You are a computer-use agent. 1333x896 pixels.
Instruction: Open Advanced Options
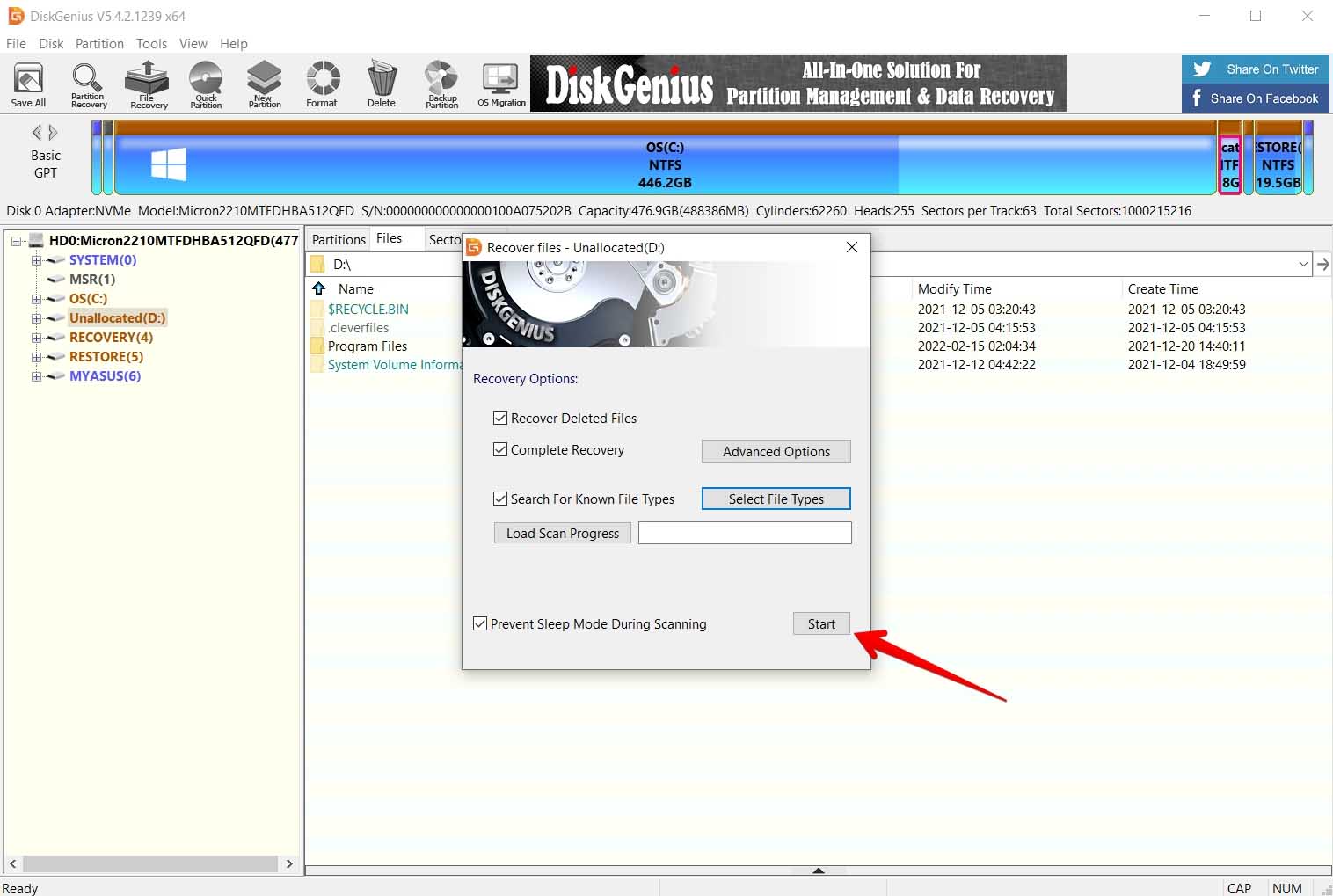pyautogui.click(x=776, y=451)
